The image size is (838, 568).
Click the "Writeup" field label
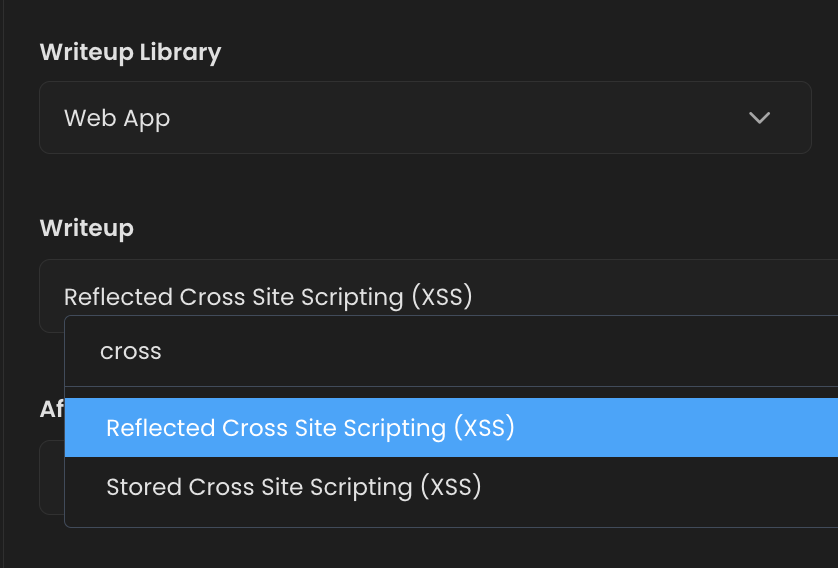(86, 228)
